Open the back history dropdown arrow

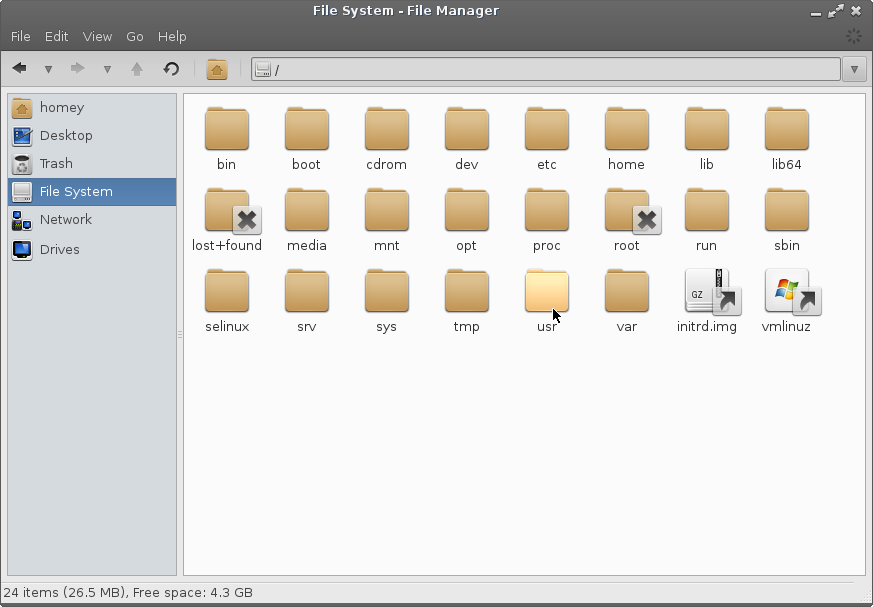(48, 70)
